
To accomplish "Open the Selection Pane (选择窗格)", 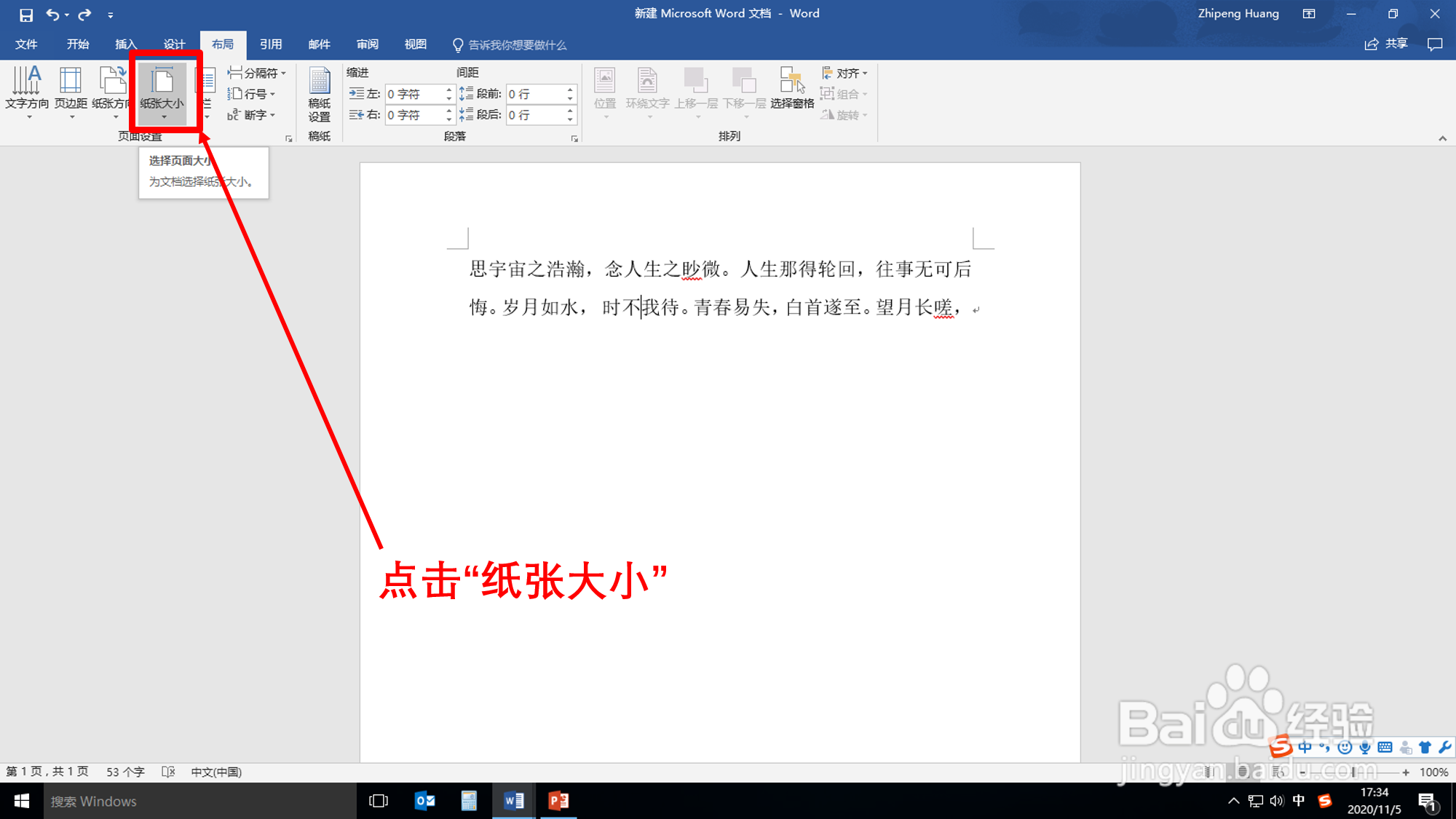I will (792, 89).
